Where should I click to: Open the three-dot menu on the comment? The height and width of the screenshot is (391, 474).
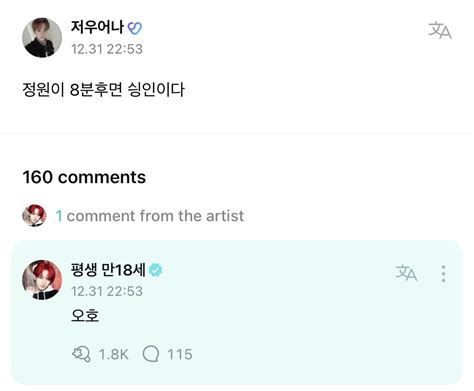(443, 274)
